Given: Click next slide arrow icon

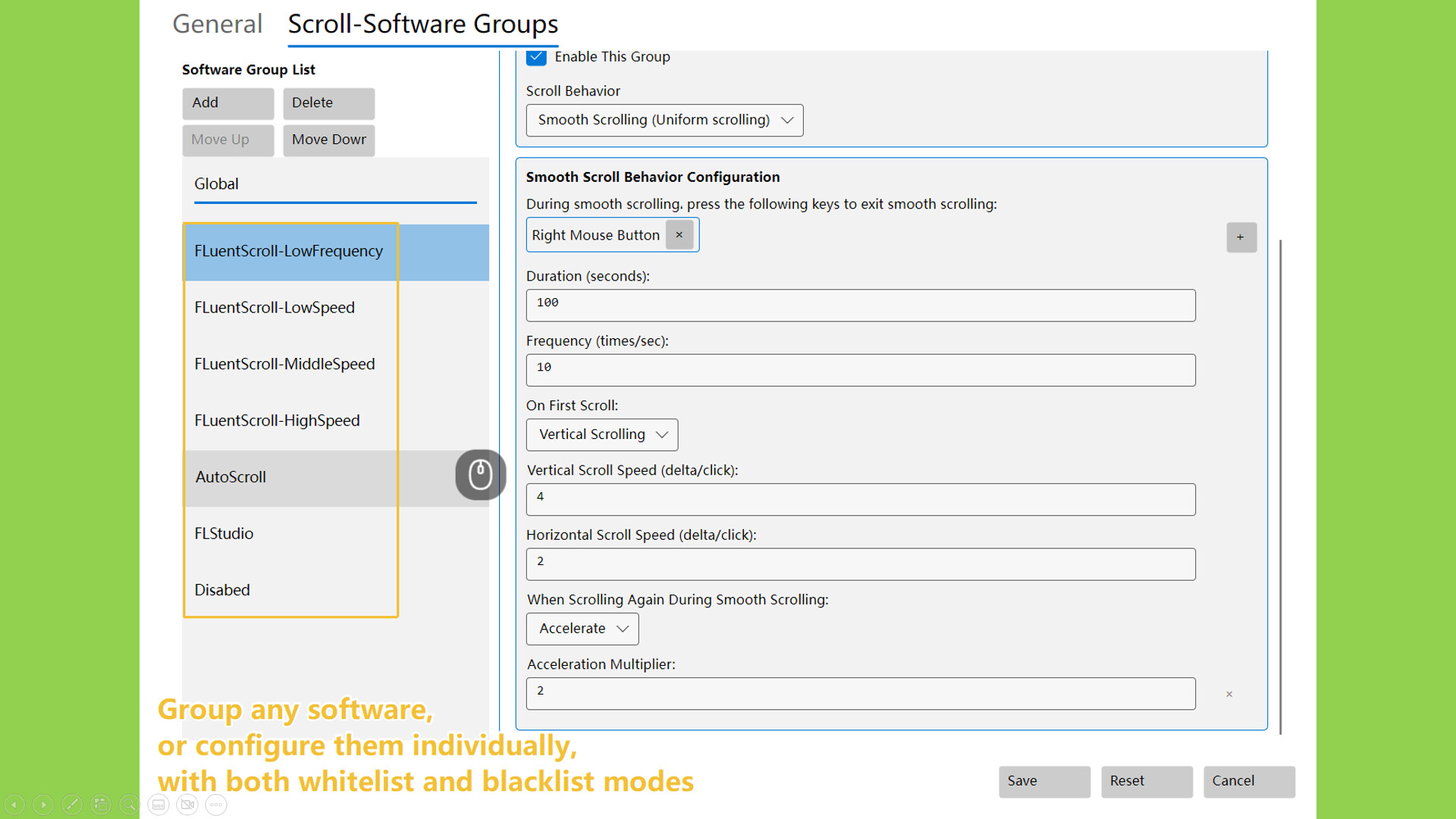Looking at the screenshot, I should pos(43,805).
